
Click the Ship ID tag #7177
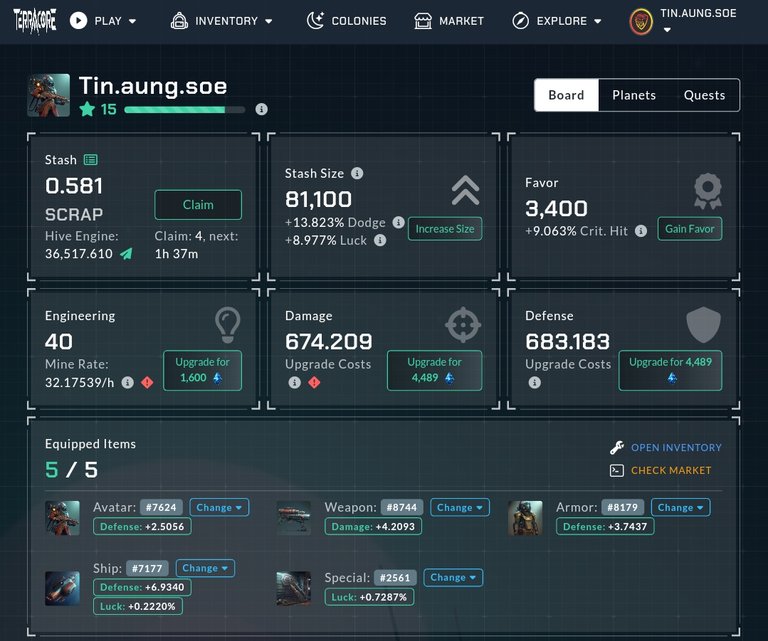(x=147, y=568)
